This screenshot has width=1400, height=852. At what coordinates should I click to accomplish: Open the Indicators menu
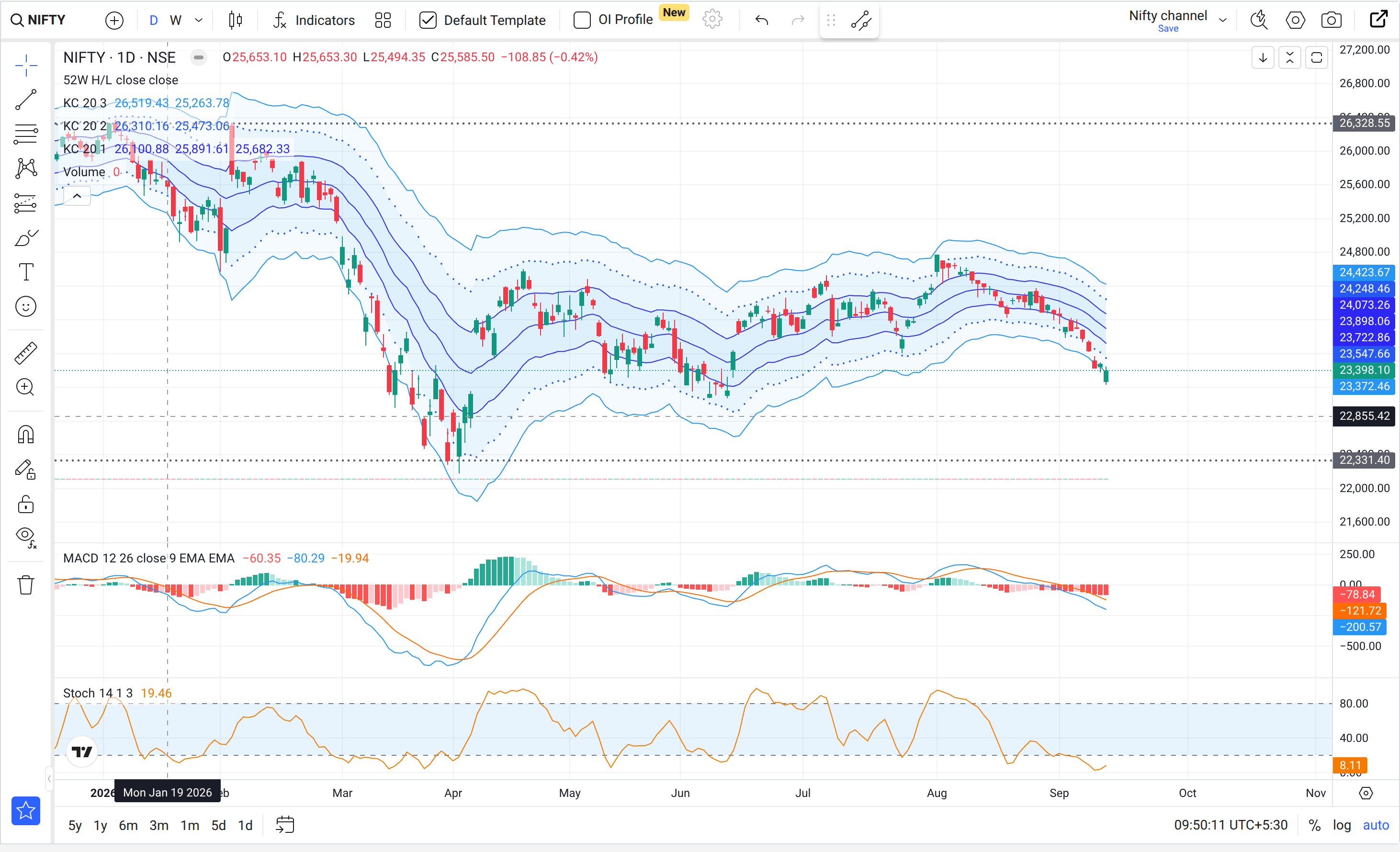click(314, 21)
